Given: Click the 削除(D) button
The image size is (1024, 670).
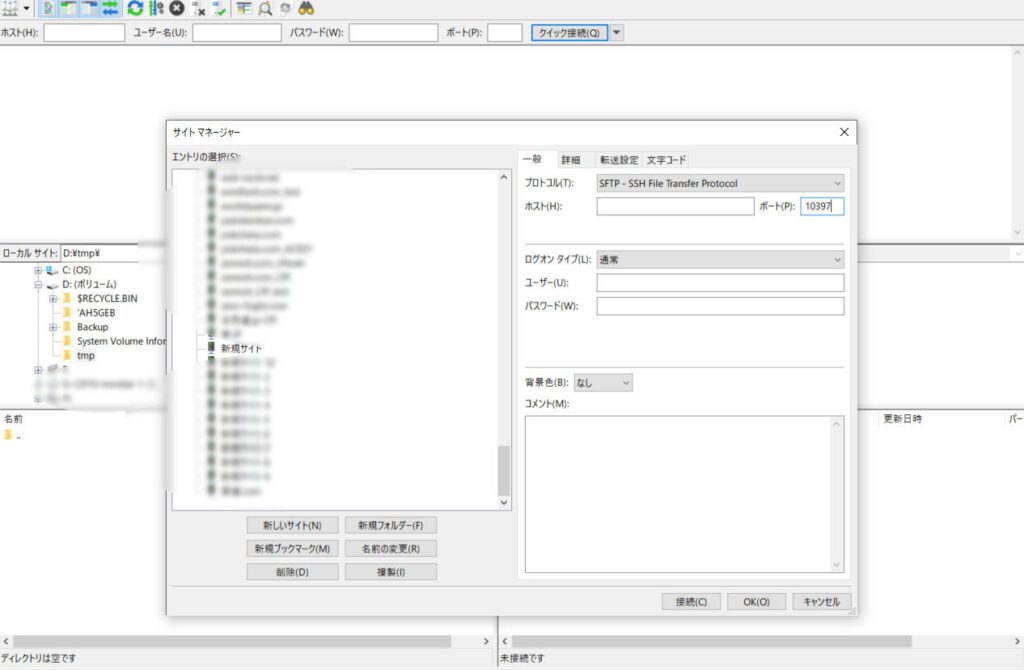Looking at the screenshot, I should pyautogui.click(x=293, y=572).
